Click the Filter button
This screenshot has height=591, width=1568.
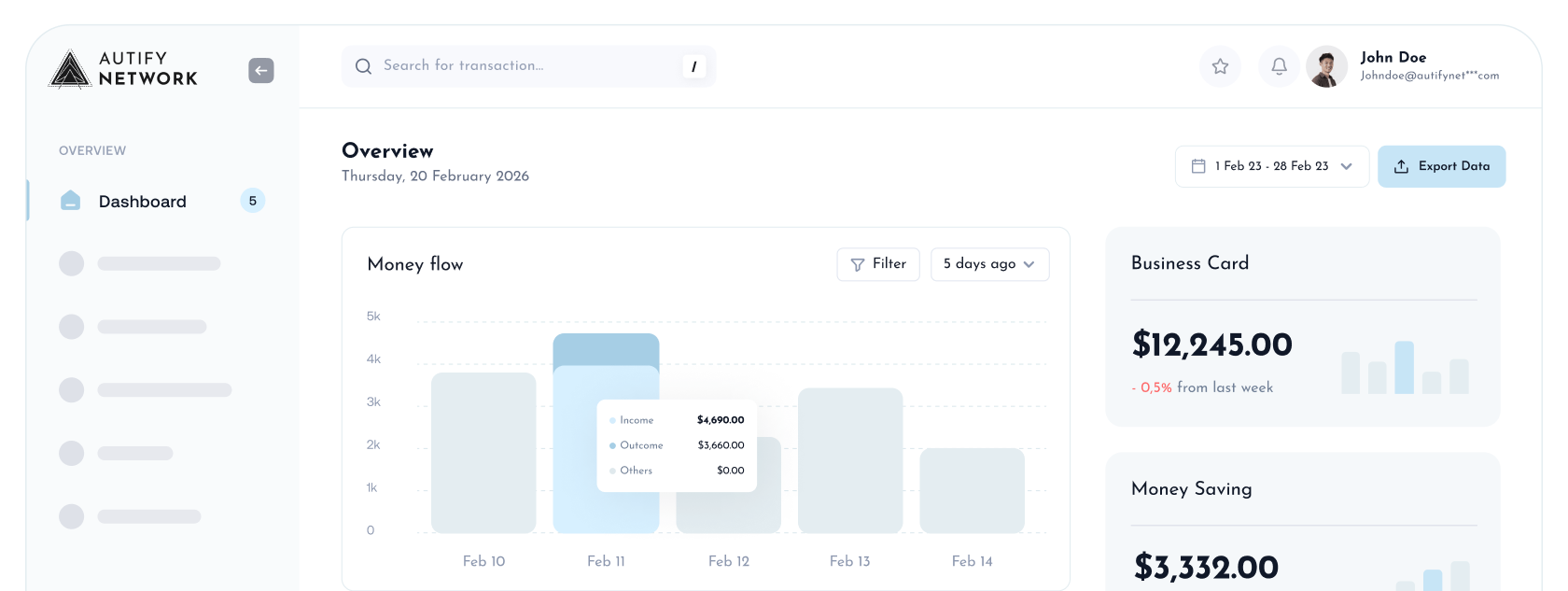point(878,264)
